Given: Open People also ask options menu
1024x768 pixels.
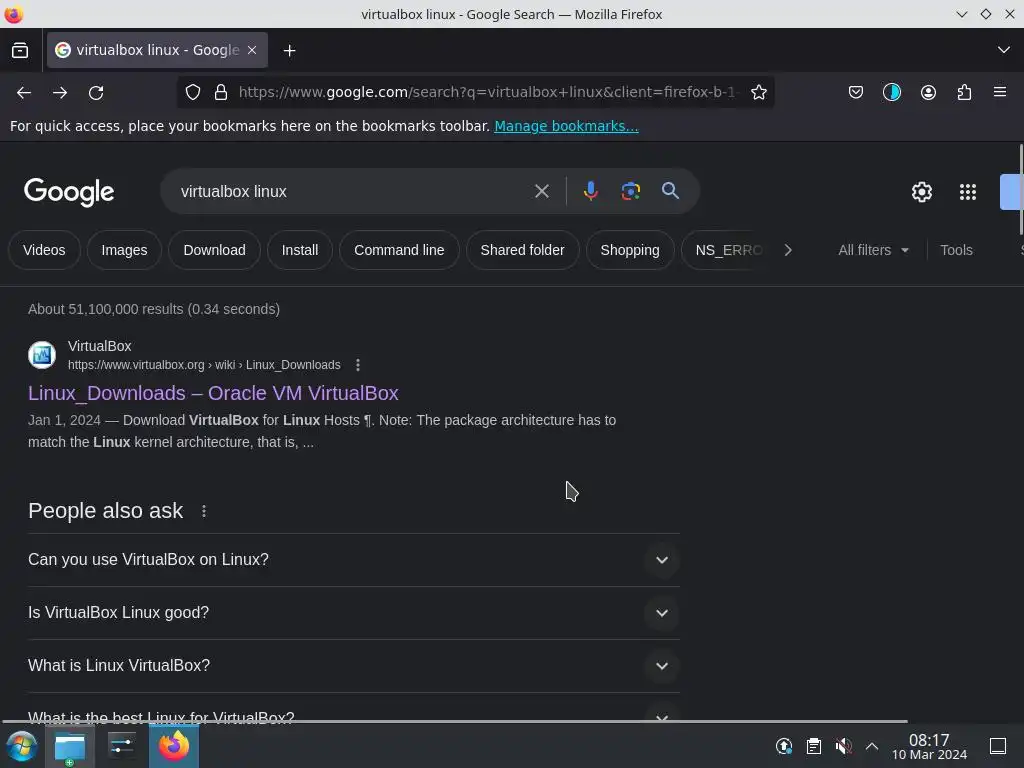Looking at the screenshot, I should (204, 511).
